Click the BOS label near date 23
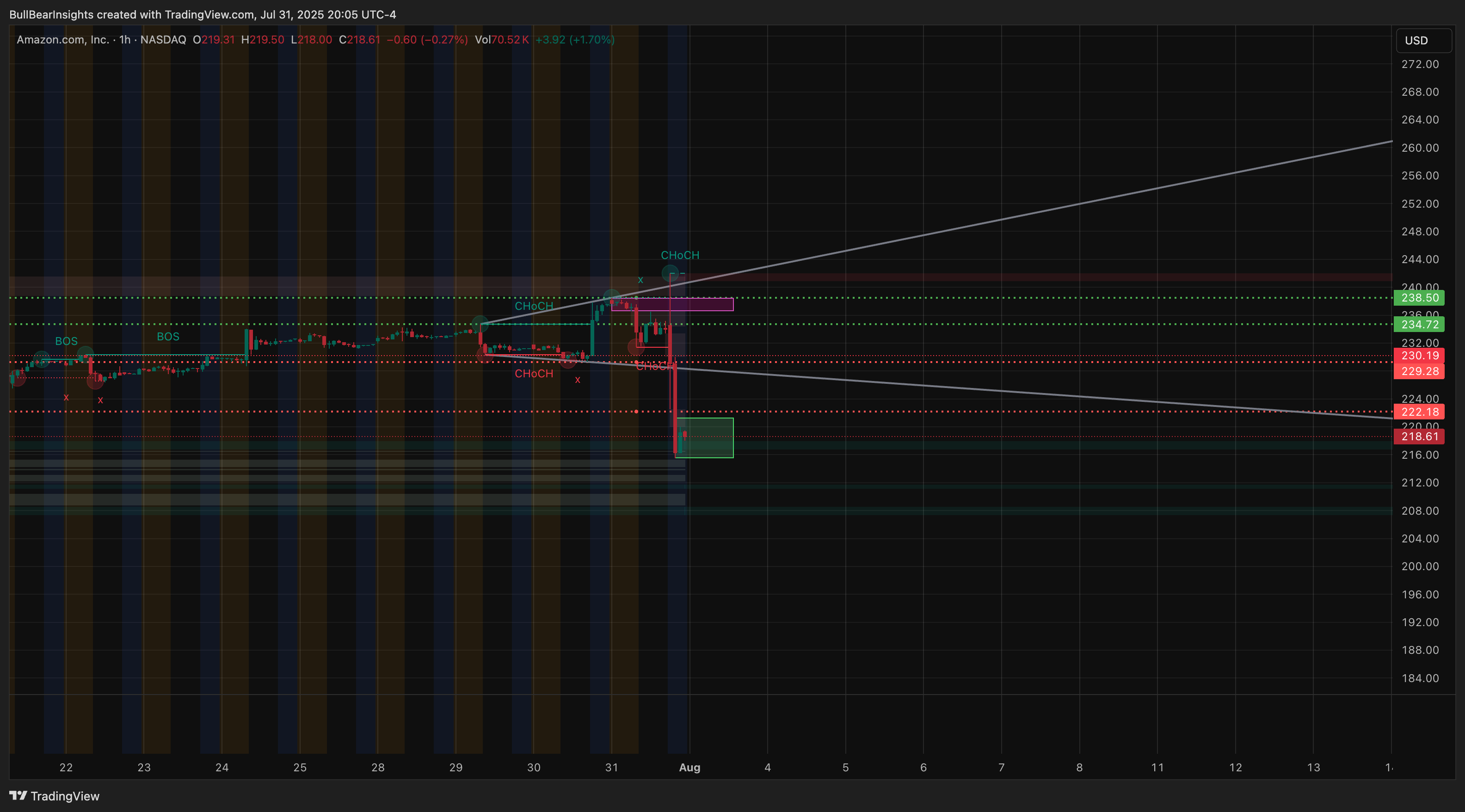 point(168,337)
